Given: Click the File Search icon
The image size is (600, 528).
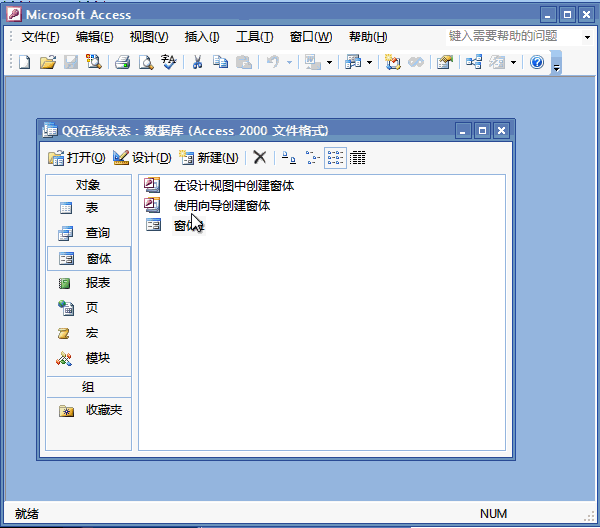Looking at the screenshot, I should tap(94, 62).
